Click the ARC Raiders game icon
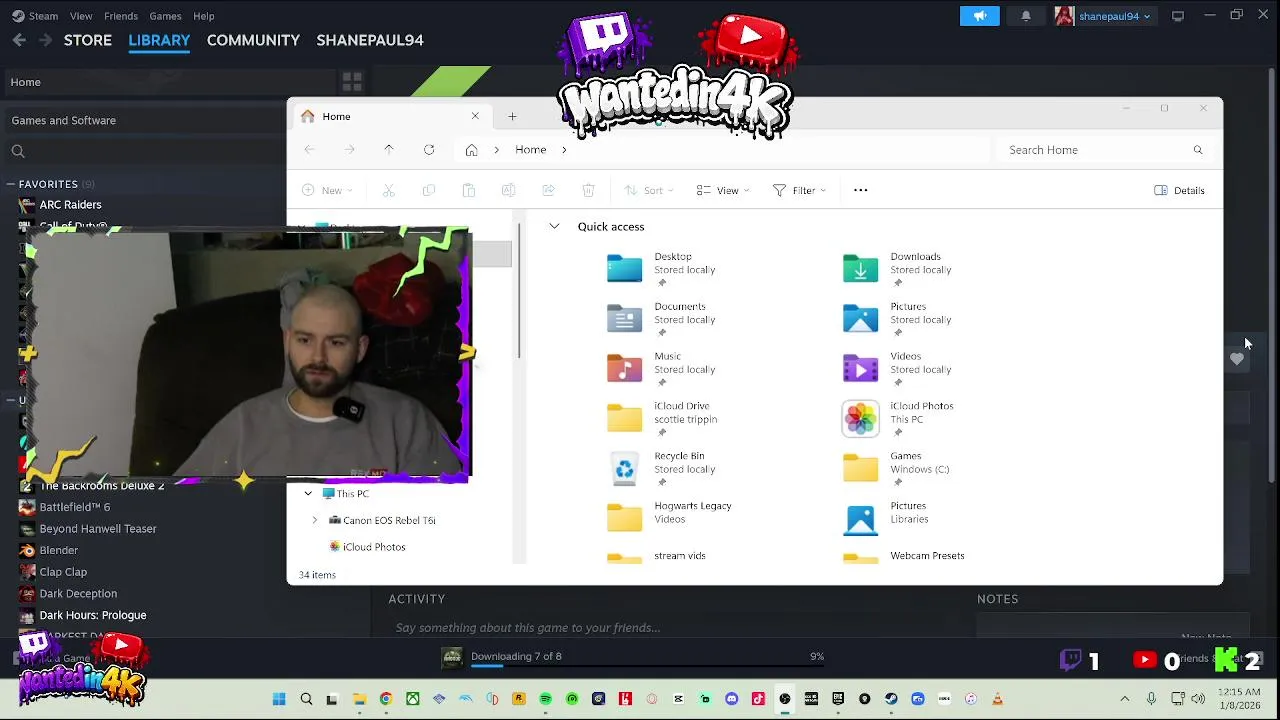This screenshot has width=1280, height=720. point(27,205)
